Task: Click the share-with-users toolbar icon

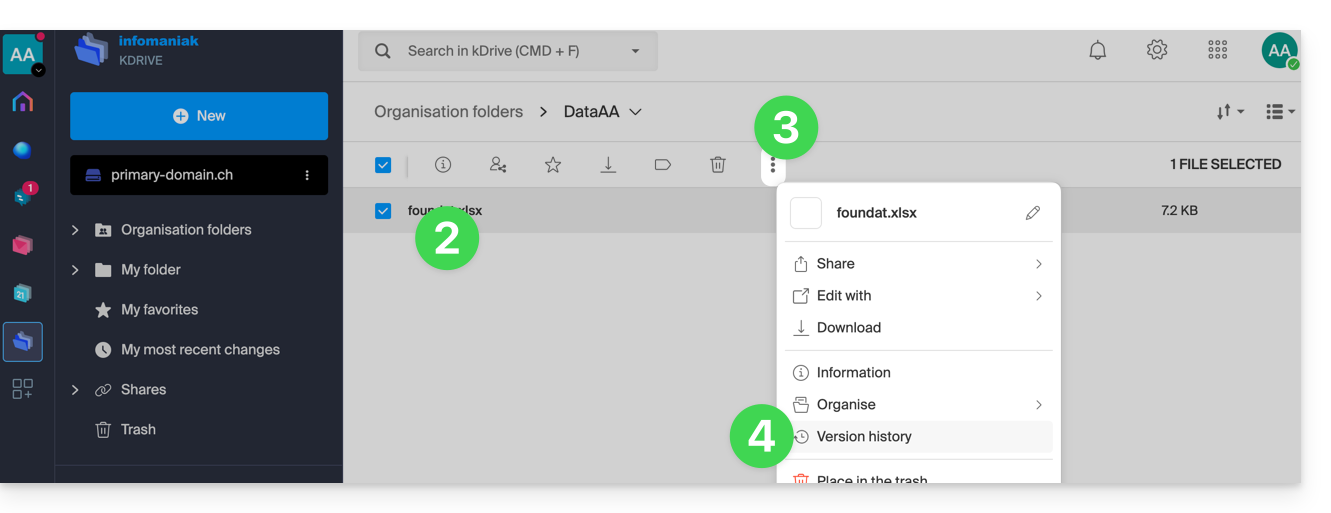Action: point(498,165)
